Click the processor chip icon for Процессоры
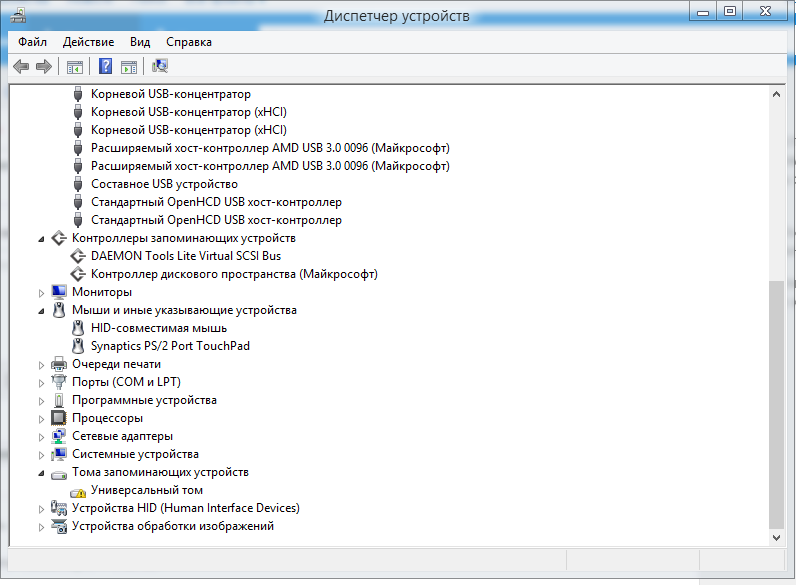Viewport: 796px width, 585px height. point(59,418)
